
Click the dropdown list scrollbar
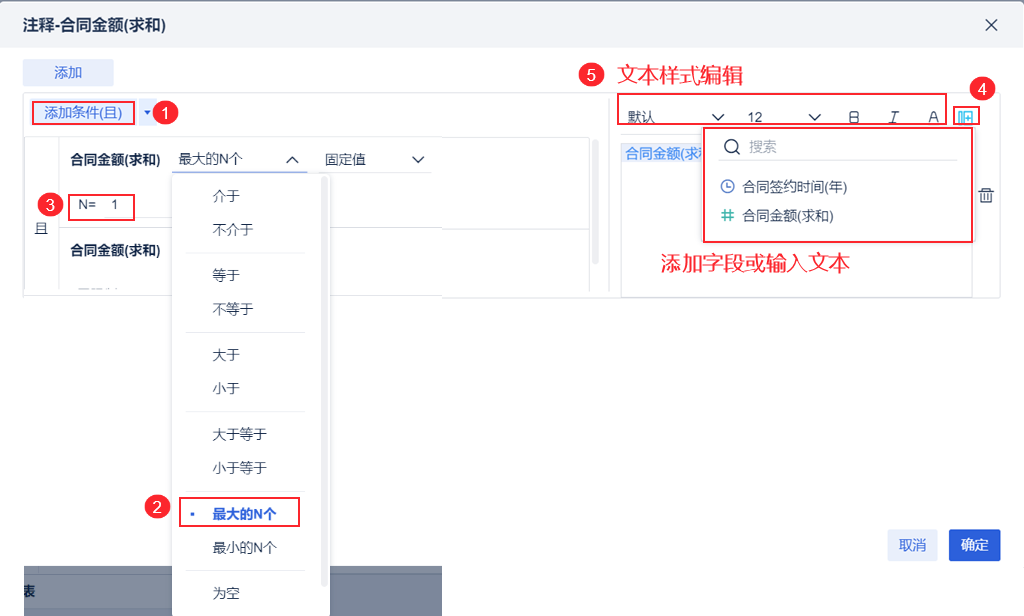point(325,382)
